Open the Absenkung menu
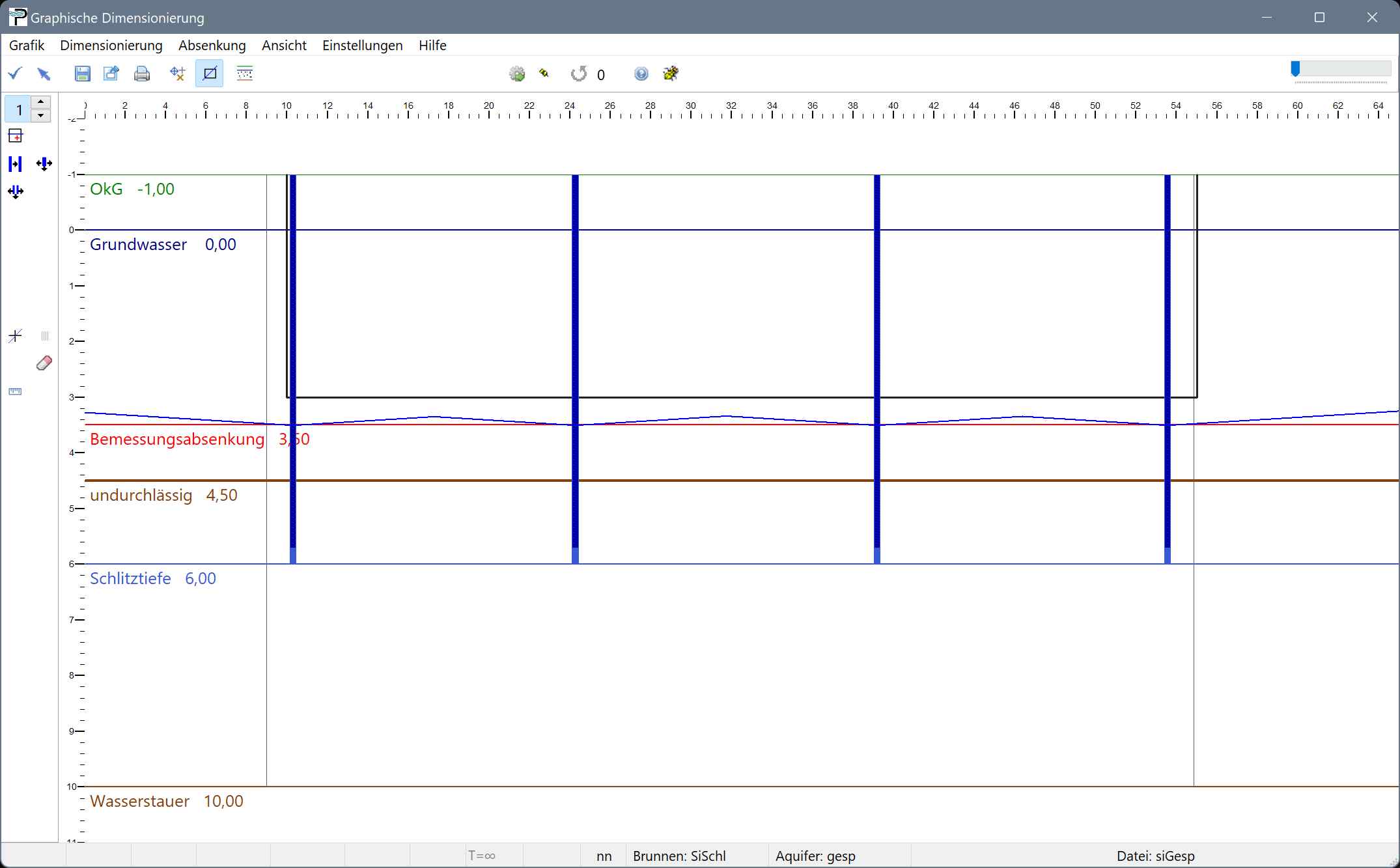This screenshot has height=868, width=1400. point(212,46)
